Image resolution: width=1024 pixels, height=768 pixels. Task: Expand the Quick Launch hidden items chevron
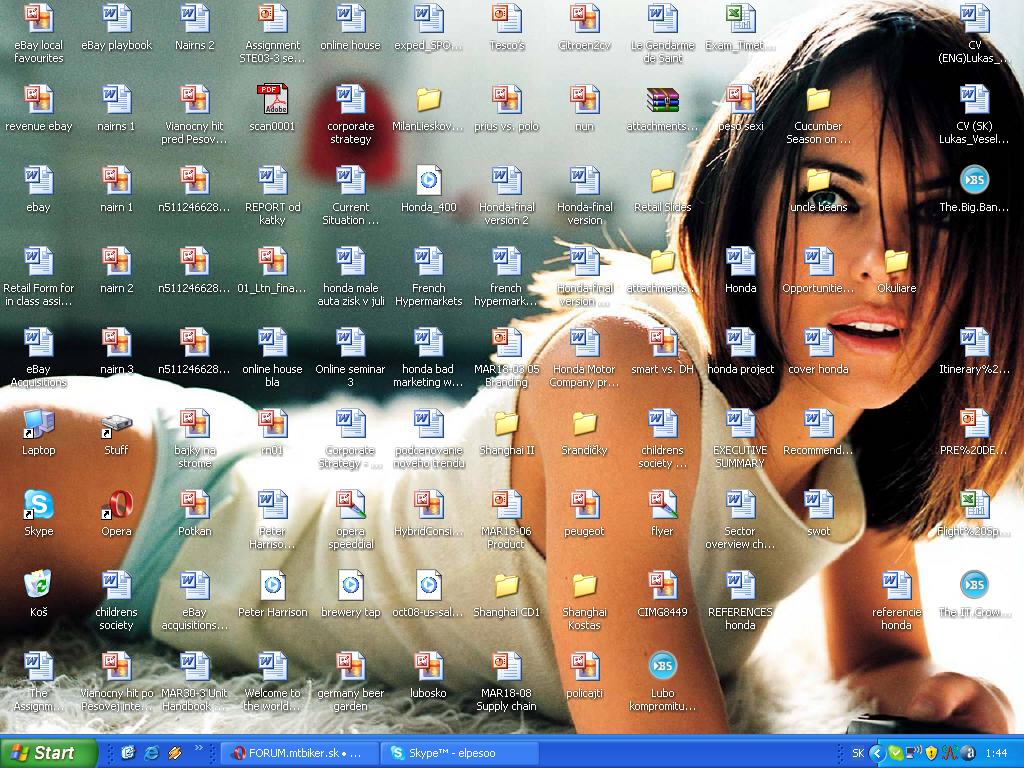[199, 748]
